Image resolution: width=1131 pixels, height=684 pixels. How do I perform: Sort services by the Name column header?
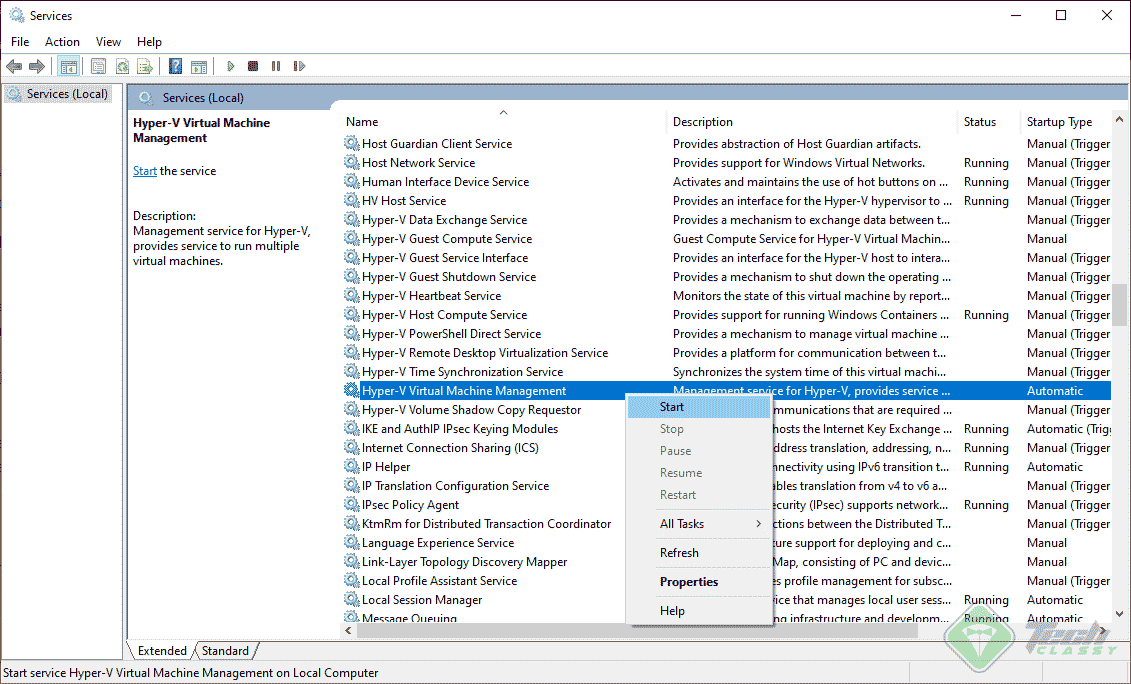(360, 121)
